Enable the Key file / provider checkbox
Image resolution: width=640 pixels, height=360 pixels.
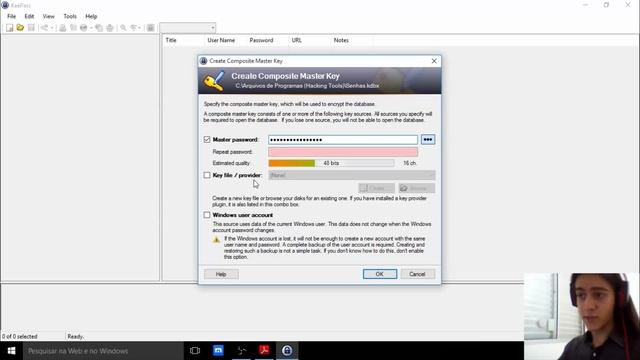point(207,175)
